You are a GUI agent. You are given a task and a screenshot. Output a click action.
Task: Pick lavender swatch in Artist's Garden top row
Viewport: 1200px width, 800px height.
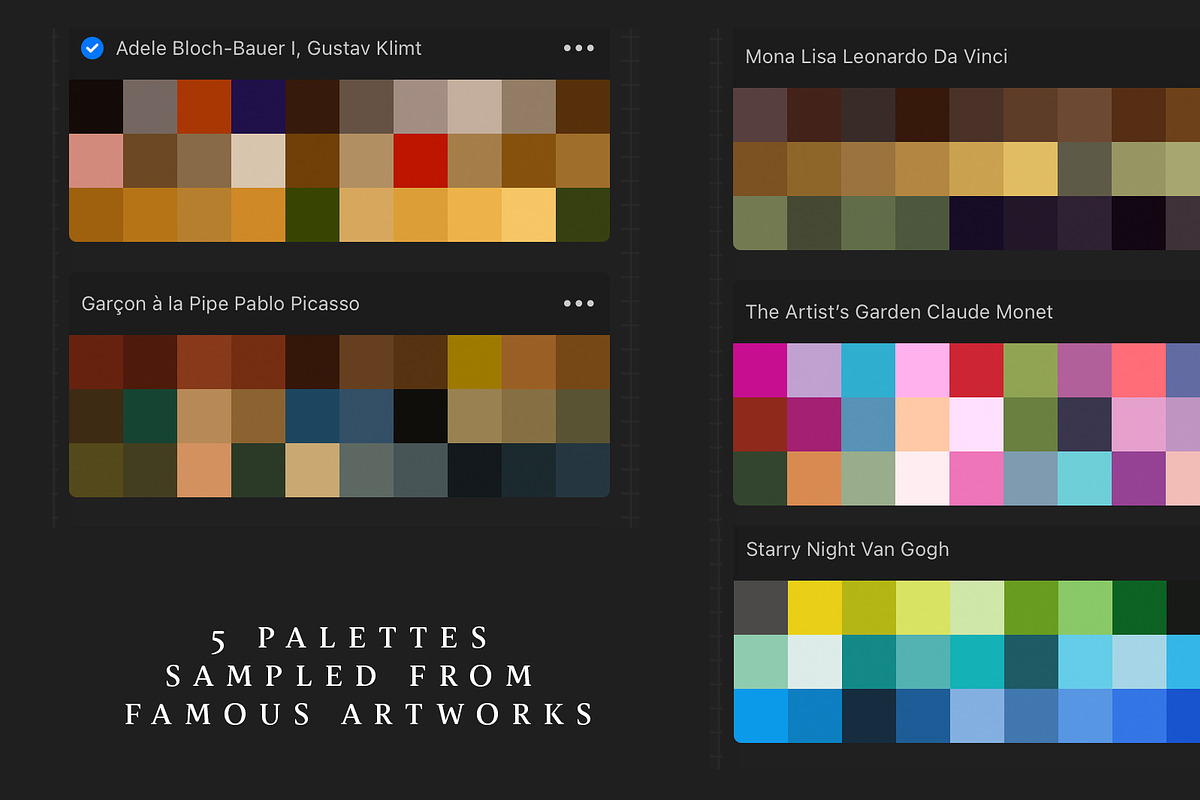814,370
